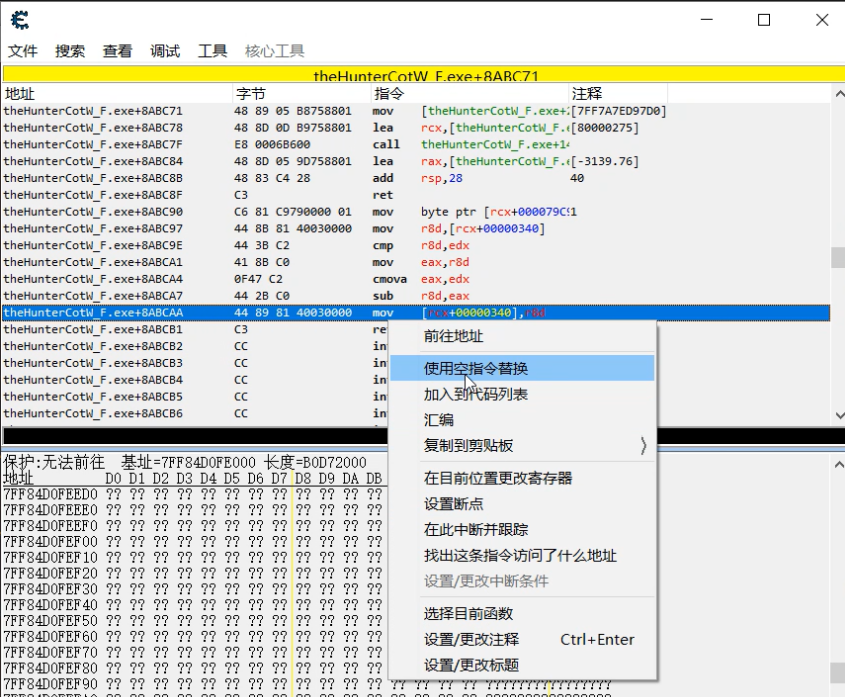Maximize the memory viewer window

click(x=764, y=20)
